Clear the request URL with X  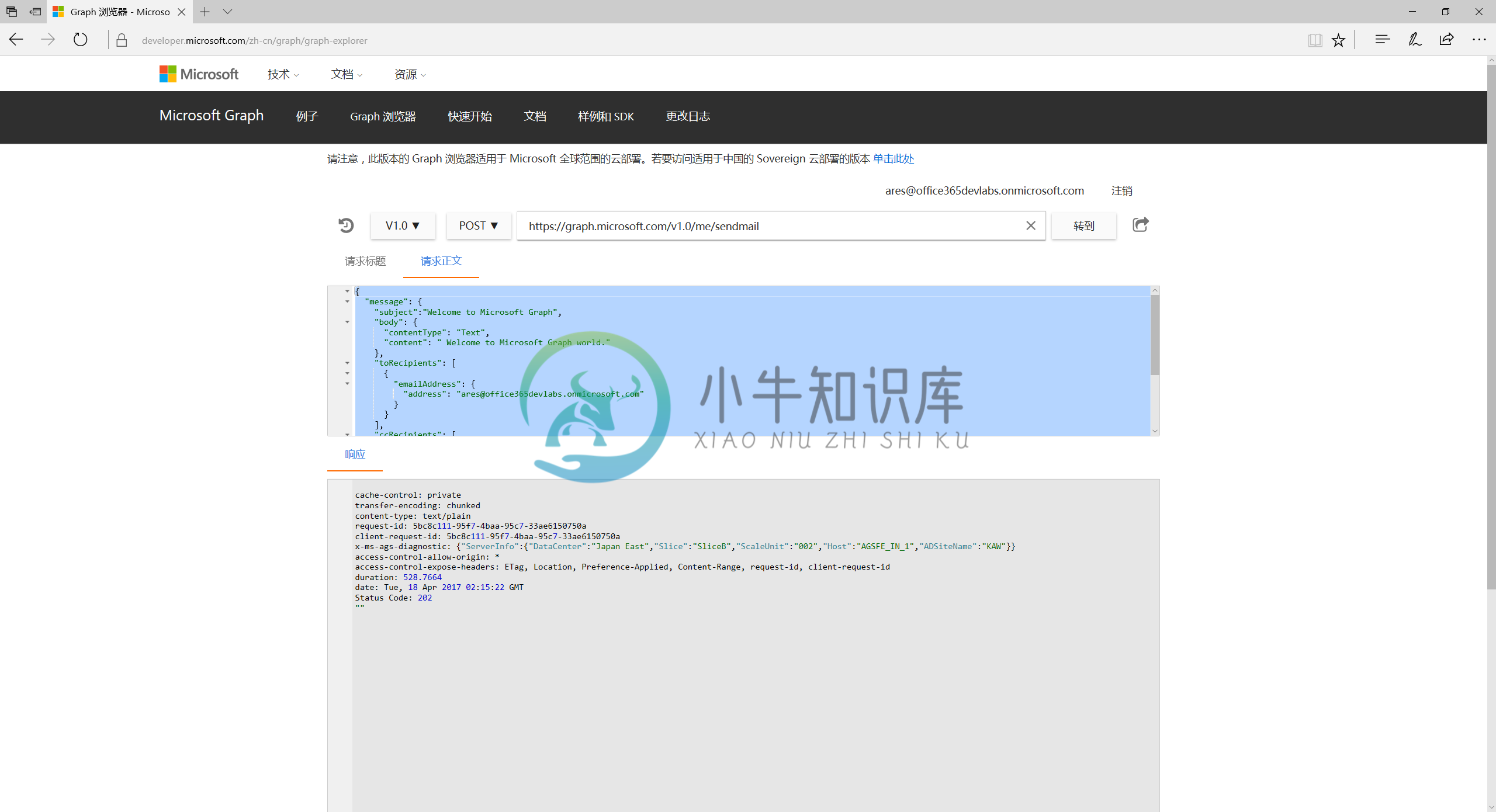[1031, 225]
